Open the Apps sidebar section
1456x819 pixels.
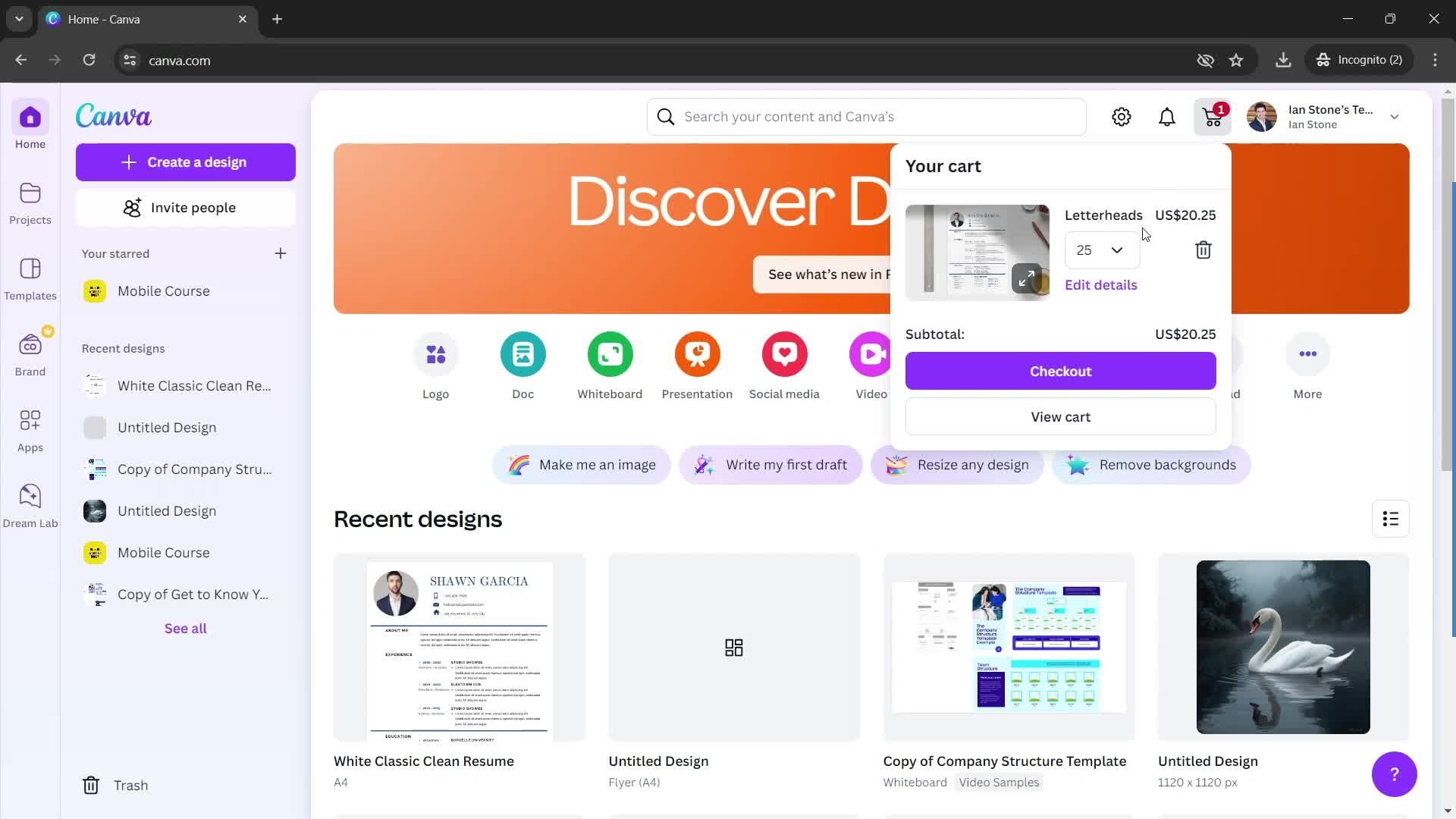pyautogui.click(x=30, y=431)
